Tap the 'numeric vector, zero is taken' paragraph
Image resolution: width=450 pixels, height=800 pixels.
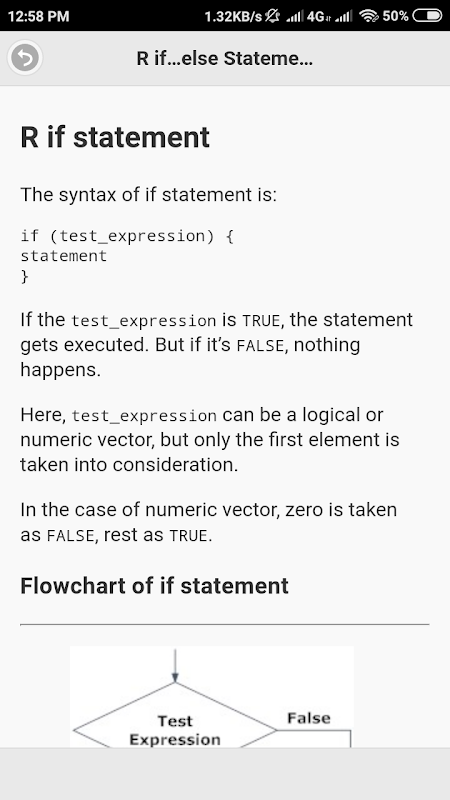[209, 522]
